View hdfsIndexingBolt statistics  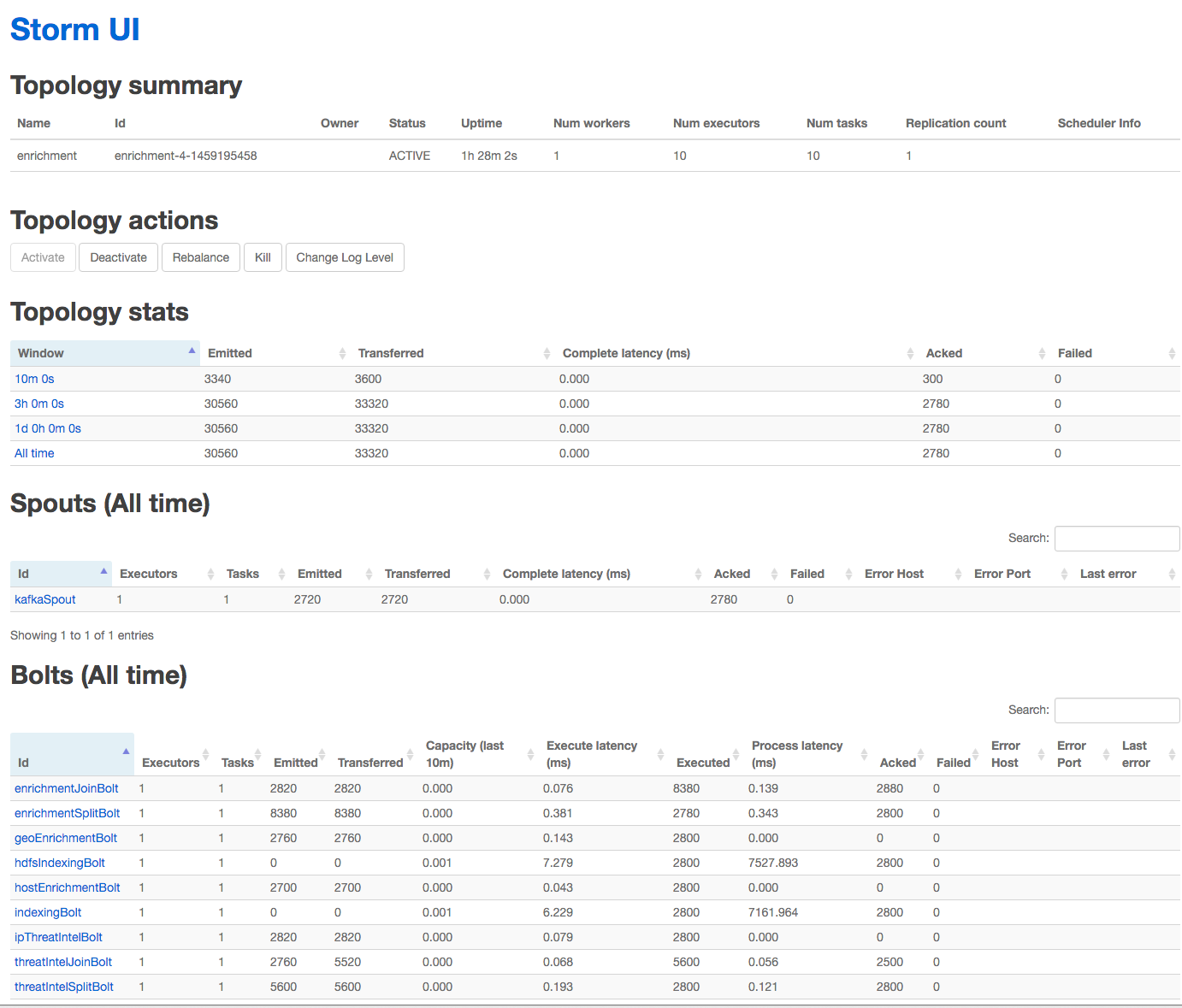pyautogui.click(x=59, y=863)
